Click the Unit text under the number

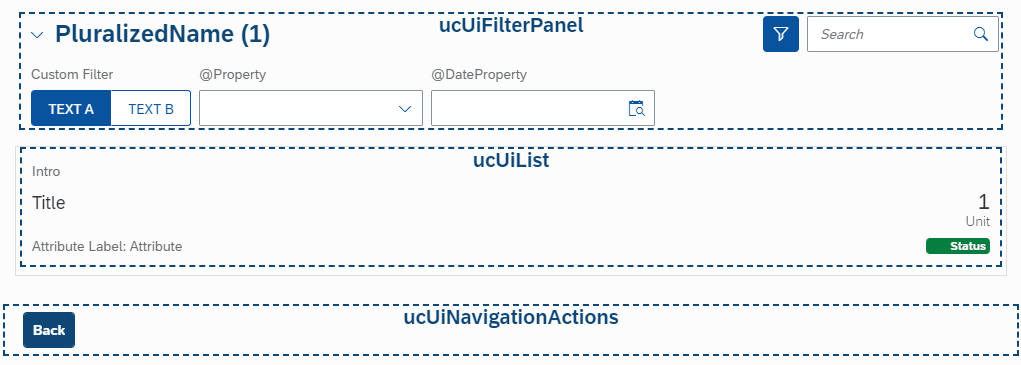pyautogui.click(x=977, y=221)
